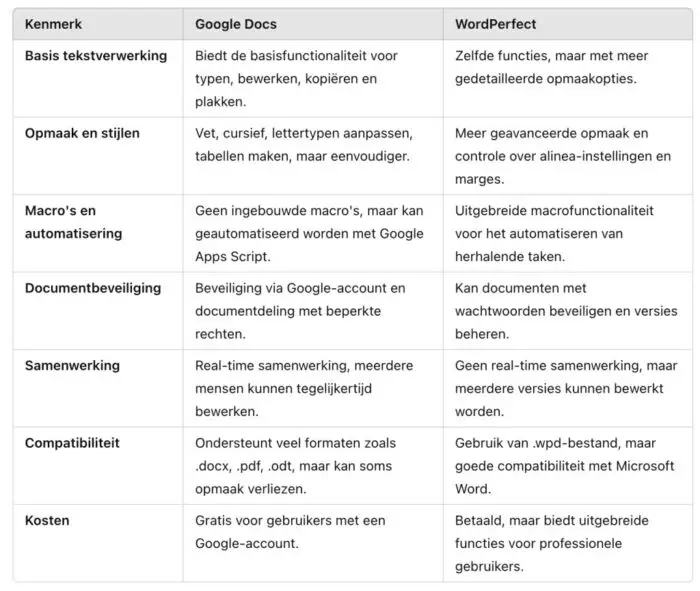The width and height of the screenshot is (700, 591).
Task: Select the Samenwerking row label
Action: tap(72, 366)
